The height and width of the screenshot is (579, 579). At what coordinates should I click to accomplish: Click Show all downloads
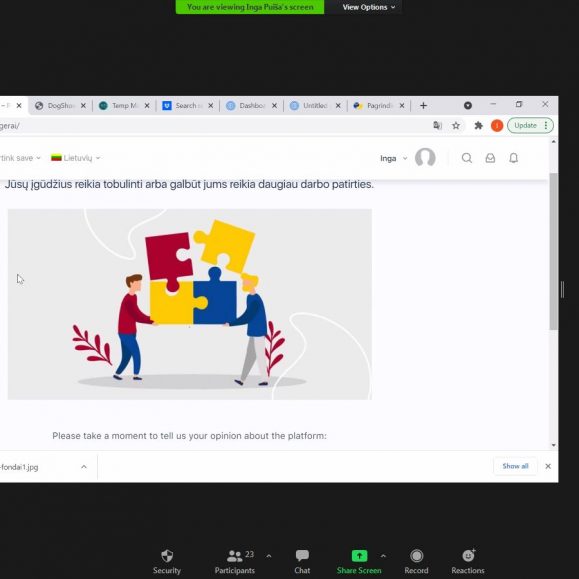(515, 466)
